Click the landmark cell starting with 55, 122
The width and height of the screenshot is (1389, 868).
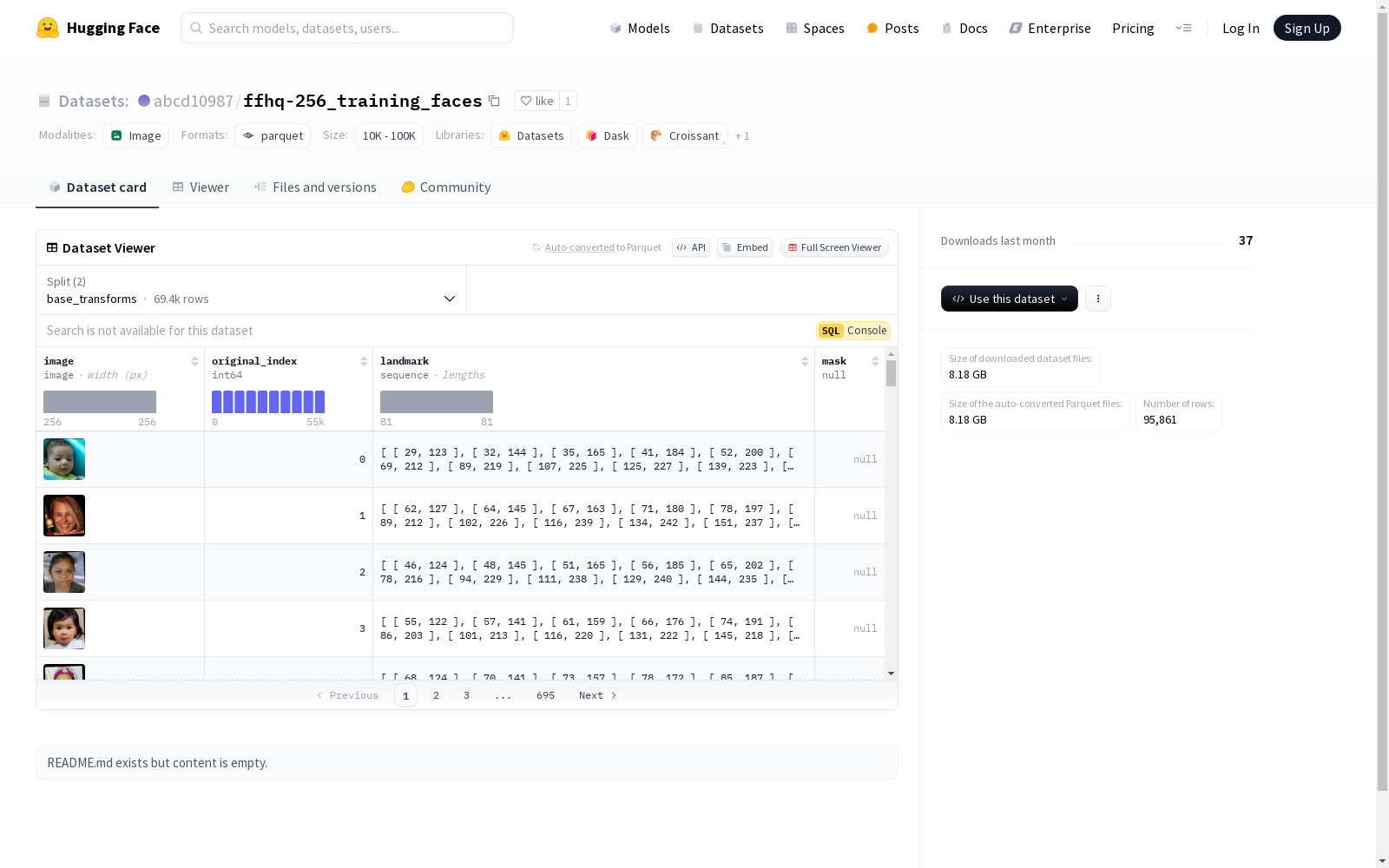pyautogui.click(x=594, y=628)
